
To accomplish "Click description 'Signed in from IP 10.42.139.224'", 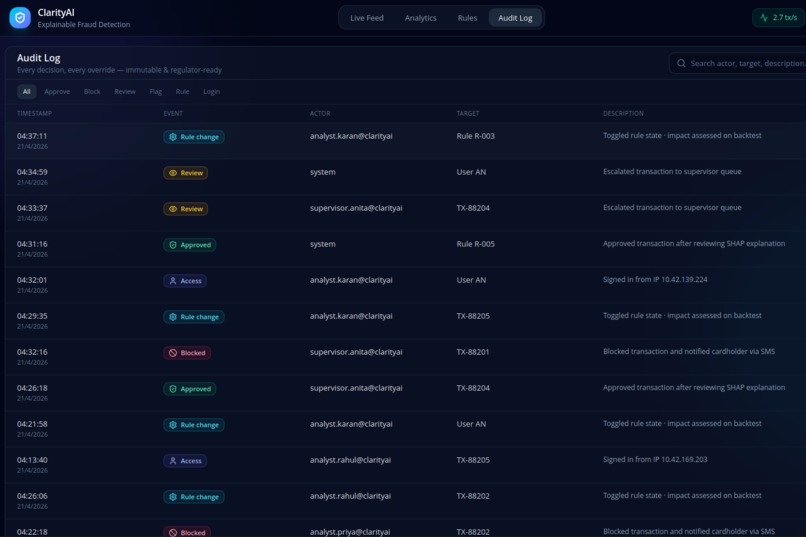I will coord(655,280).
